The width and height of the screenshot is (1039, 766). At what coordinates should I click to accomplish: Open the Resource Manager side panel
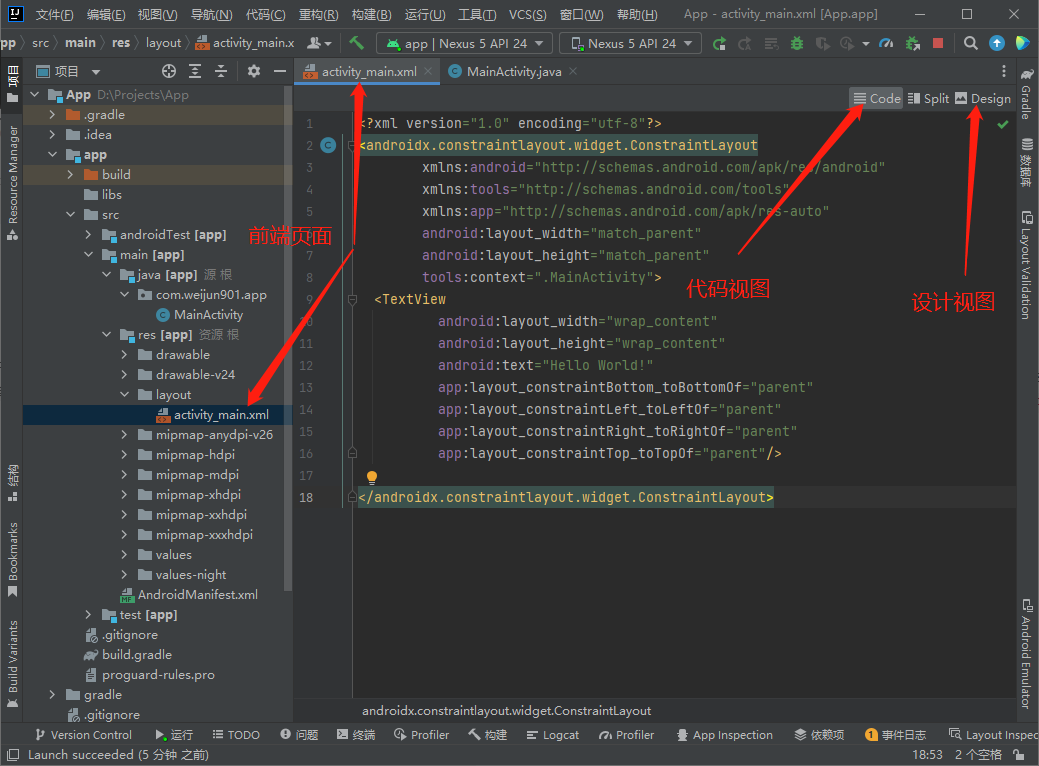(13, 183)
